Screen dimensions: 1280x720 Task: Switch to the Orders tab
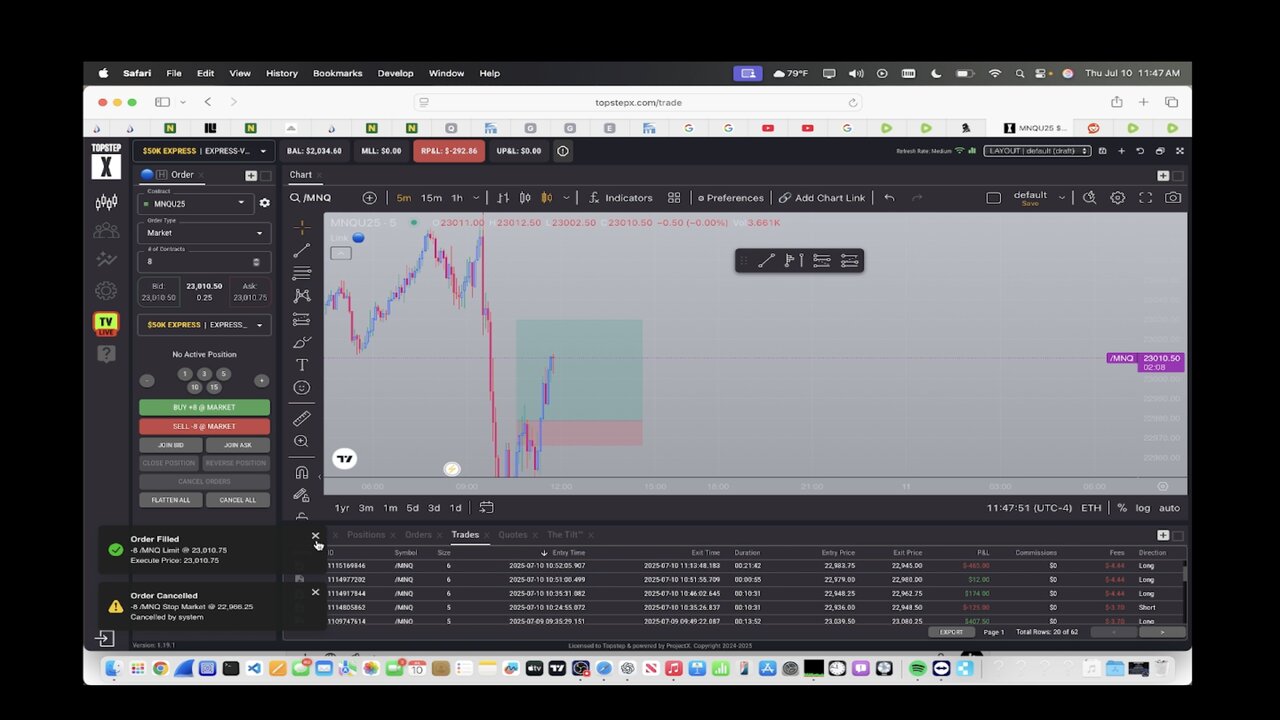coord(418,535)
